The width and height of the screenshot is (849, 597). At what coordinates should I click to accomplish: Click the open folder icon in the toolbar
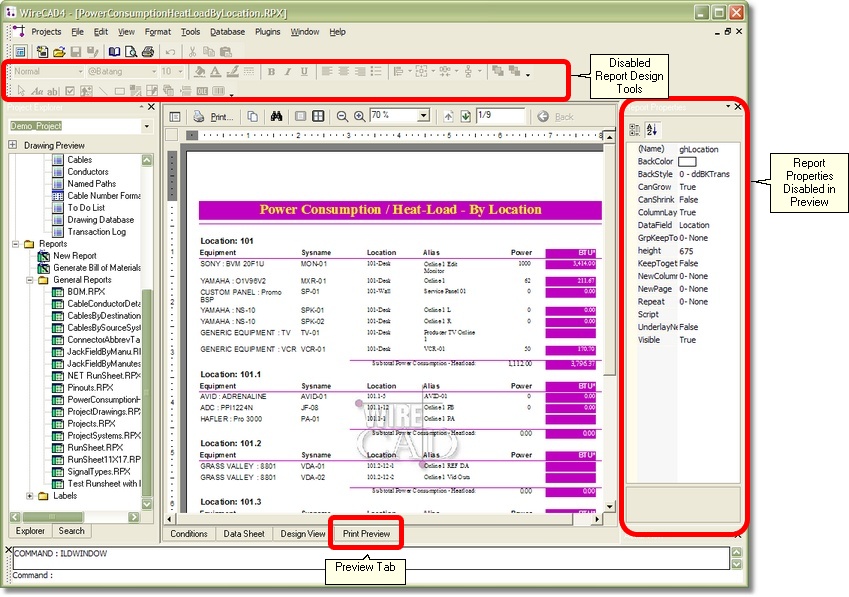pyautogui.click(x=59, y=52)
